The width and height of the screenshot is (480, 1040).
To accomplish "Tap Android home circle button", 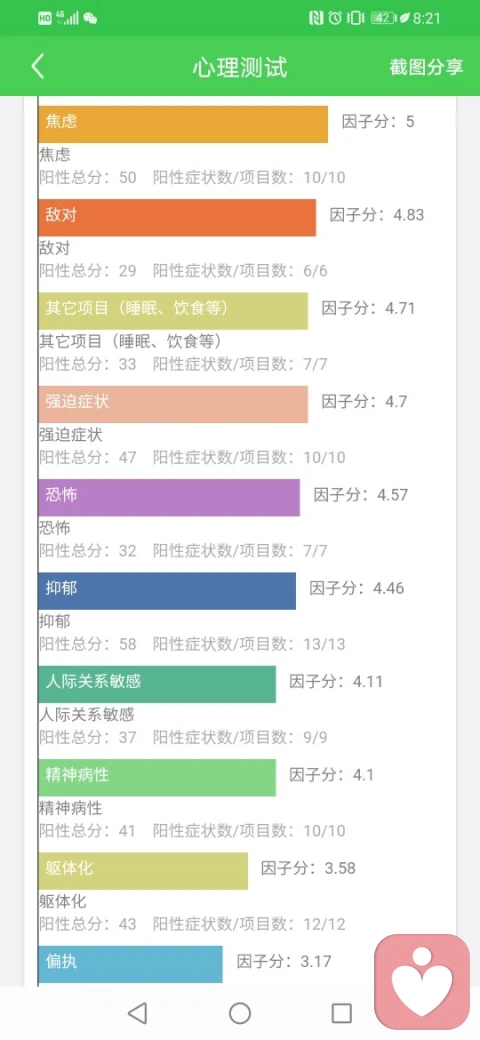I will (240, 1013).
